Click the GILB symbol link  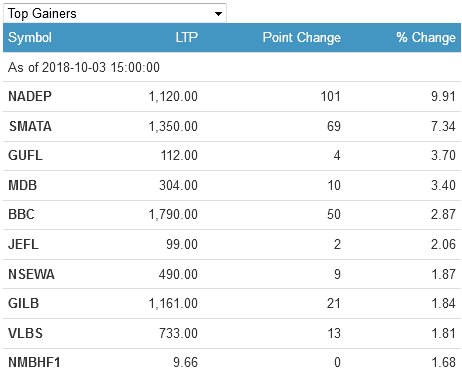pos(24,303)
